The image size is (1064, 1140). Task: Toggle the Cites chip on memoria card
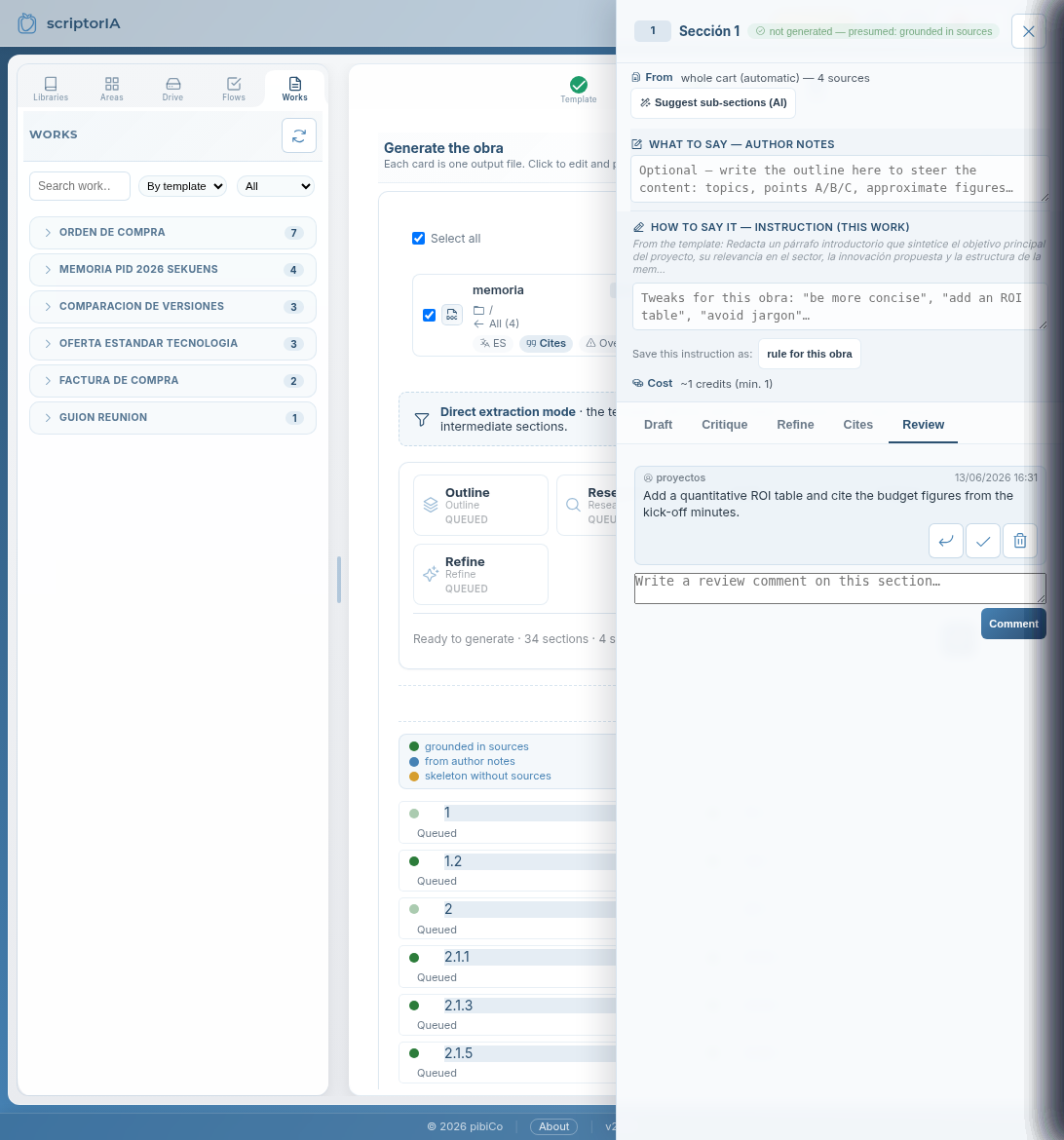[x=547, y=343]
